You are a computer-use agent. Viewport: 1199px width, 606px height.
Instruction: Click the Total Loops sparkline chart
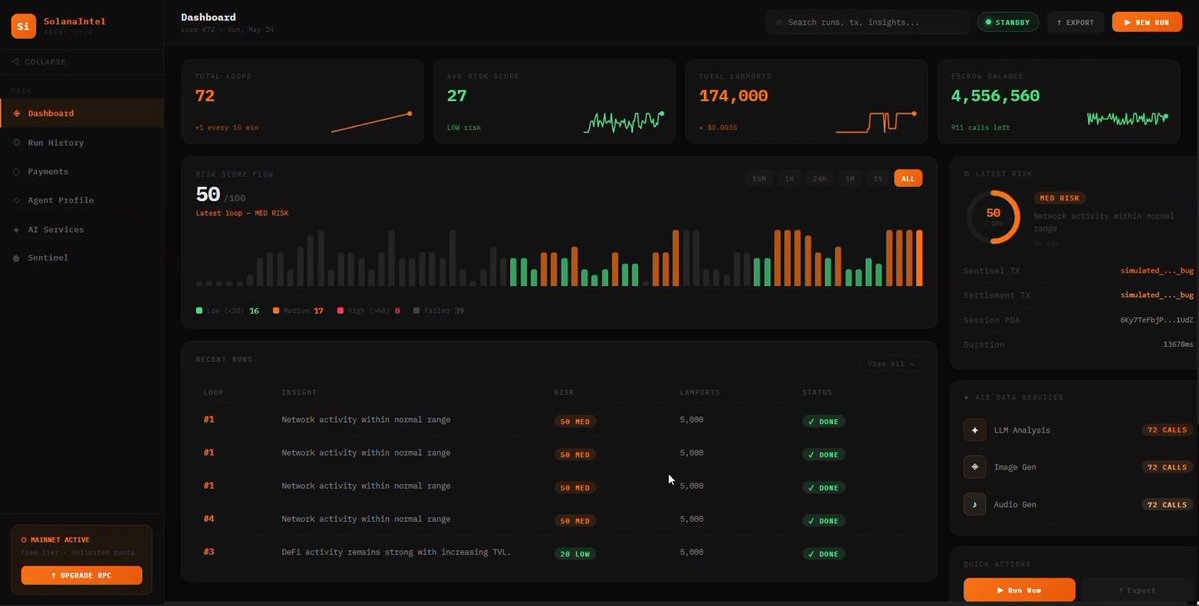pos(372,122)
